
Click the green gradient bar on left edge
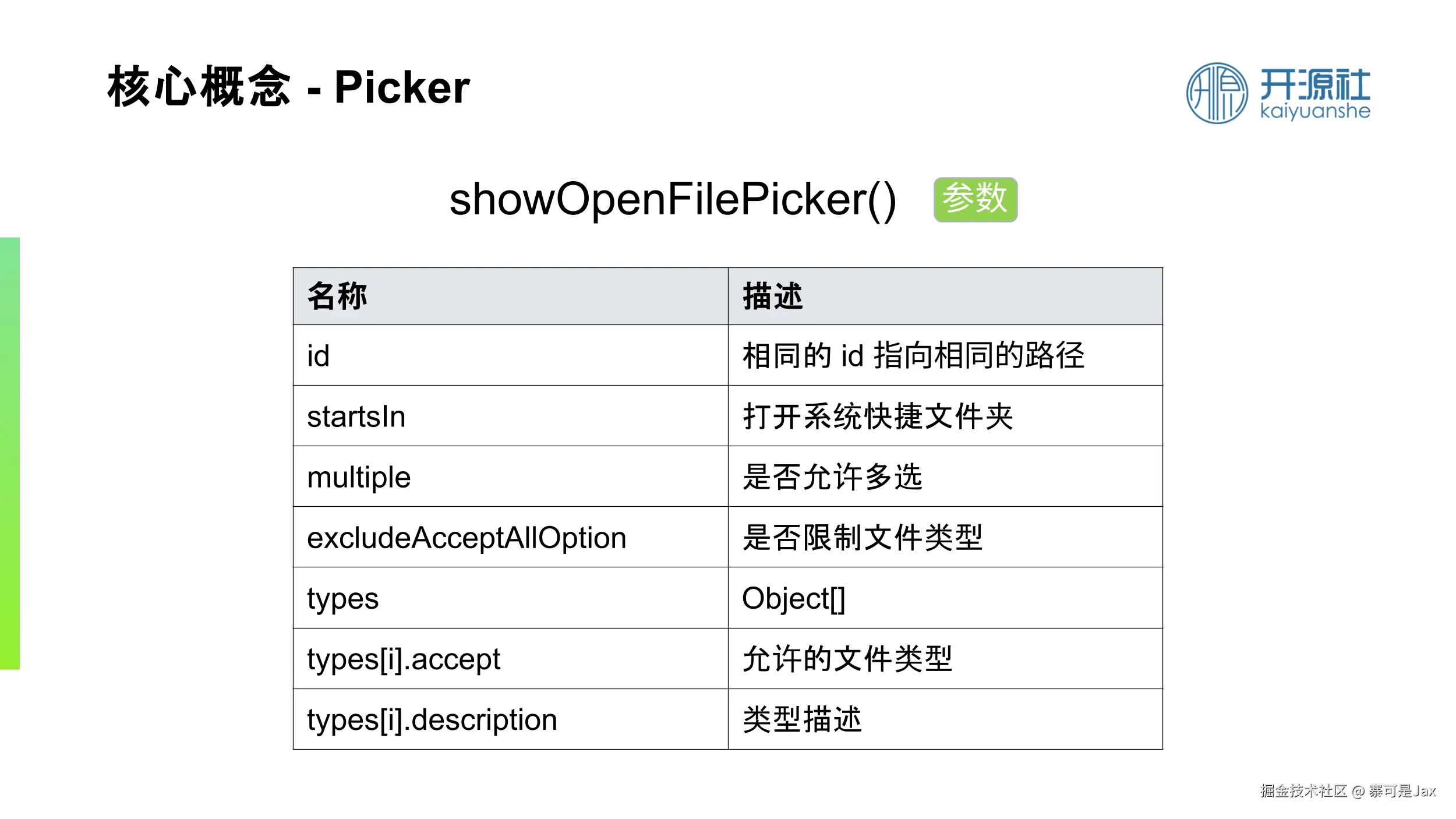pyautogui.click(x=10, y=453)
